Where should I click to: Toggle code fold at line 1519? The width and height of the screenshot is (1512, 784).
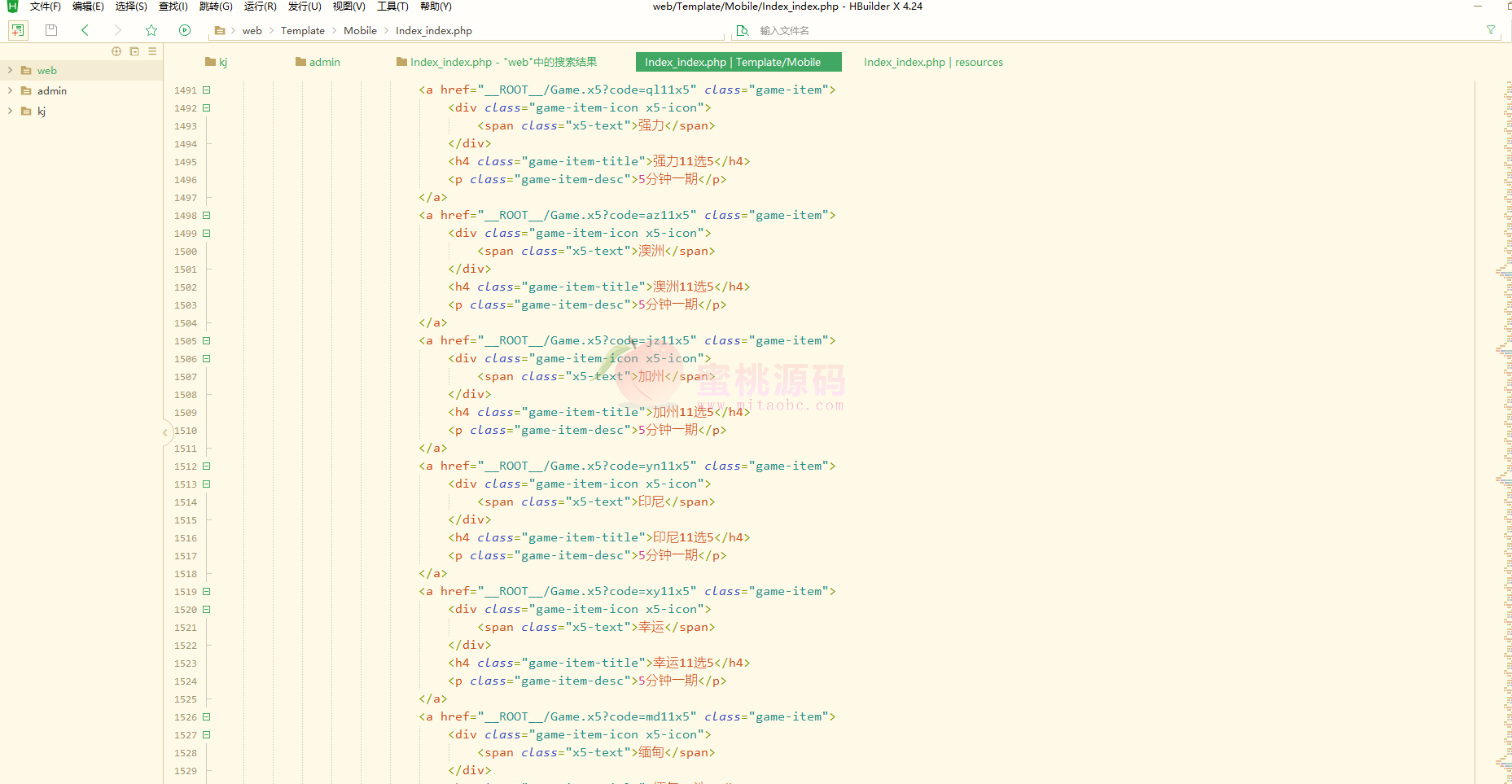tap(207, 592)
